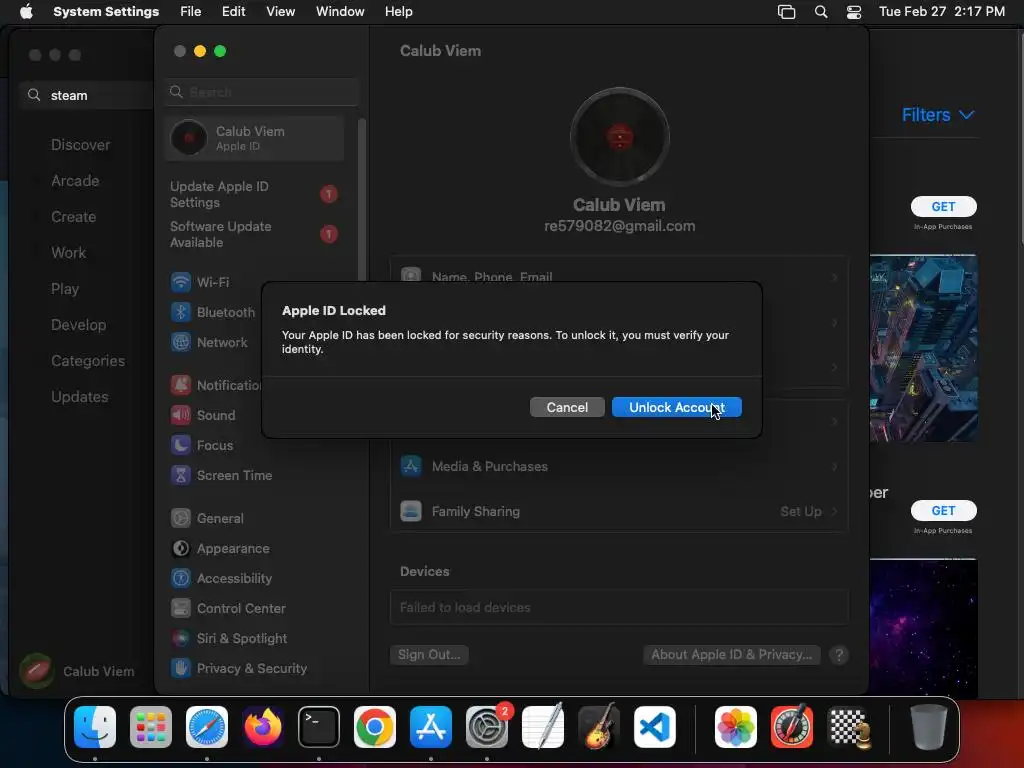This screenshot has height=768, width=1024.
Task: Launch Firefox from the Dock
Action: point(263,727)
